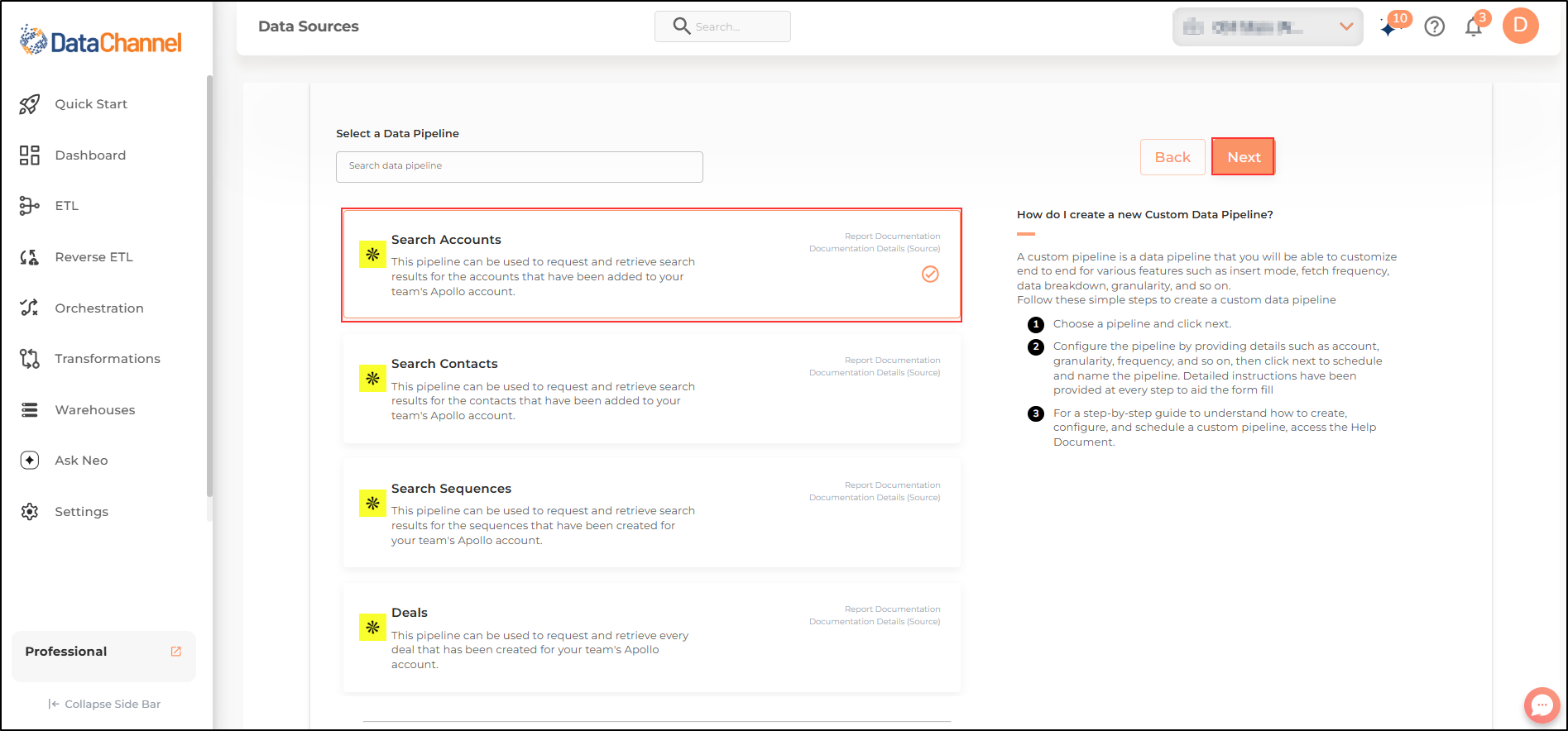Click the Professional plan external link icon
This screenshot has width=1568, height=731.
(x=176, y=652)
